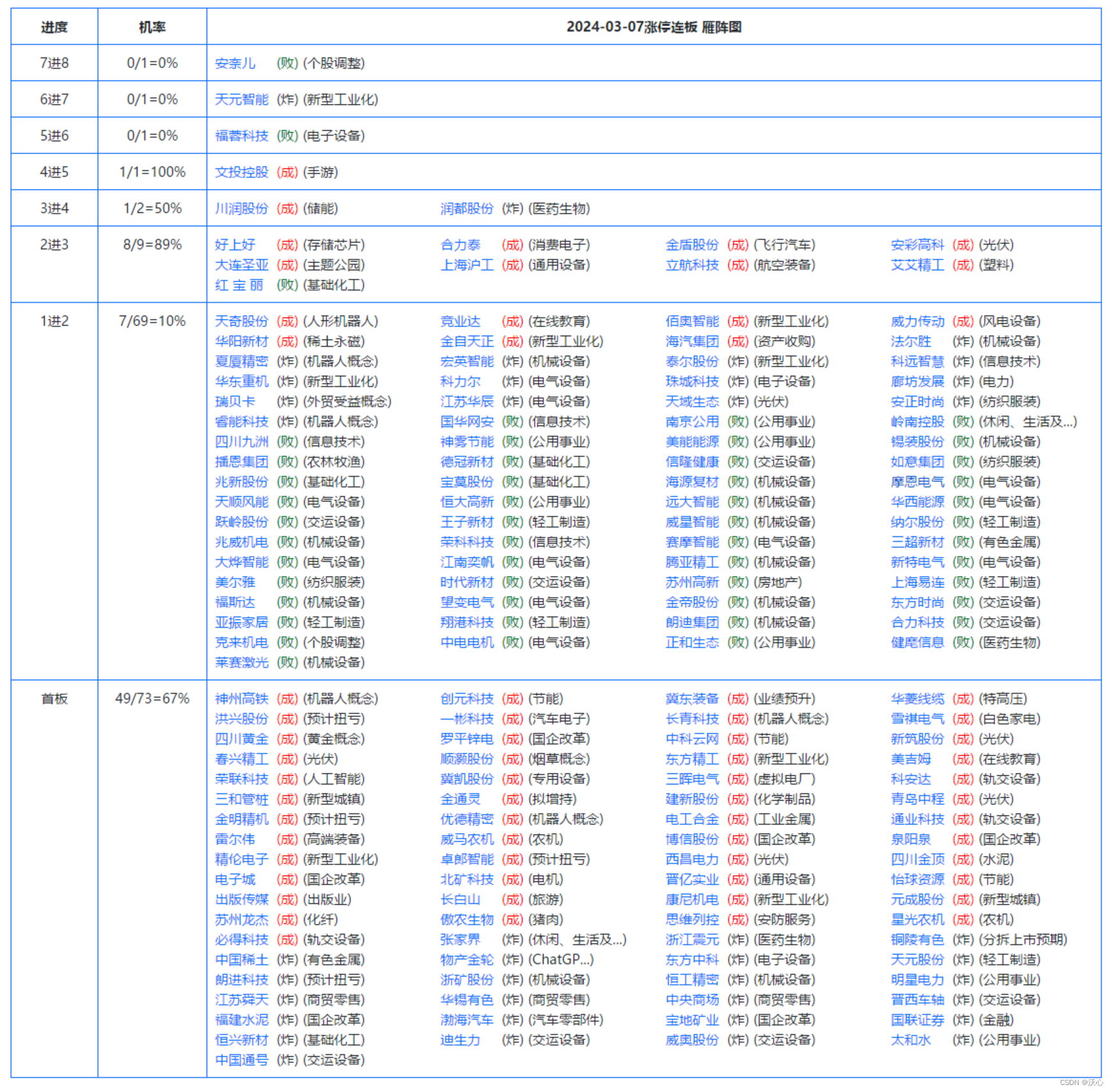Viewport: 1113px width, 1092px height.
Task: Open the 国联证券 stock link
Action: tap(917, 1020)
